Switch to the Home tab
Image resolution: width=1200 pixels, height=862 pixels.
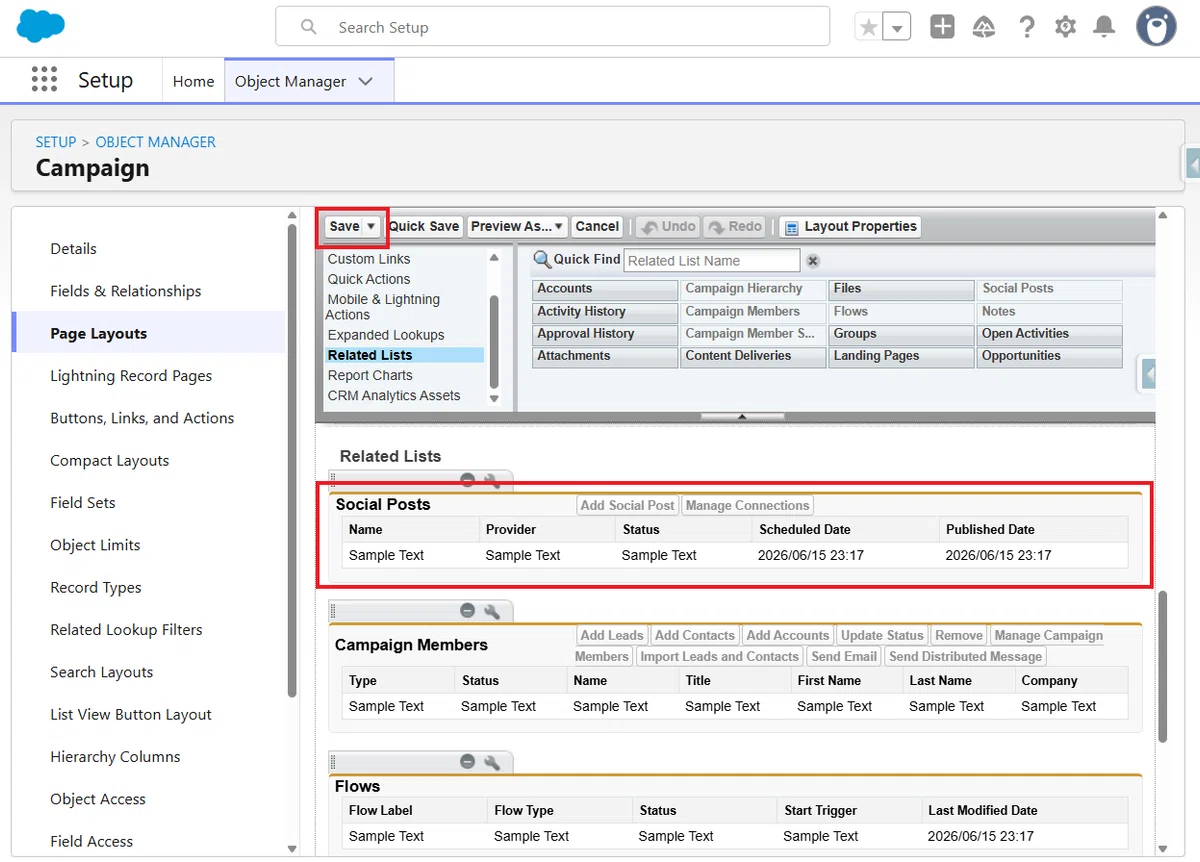pos(193,81)
